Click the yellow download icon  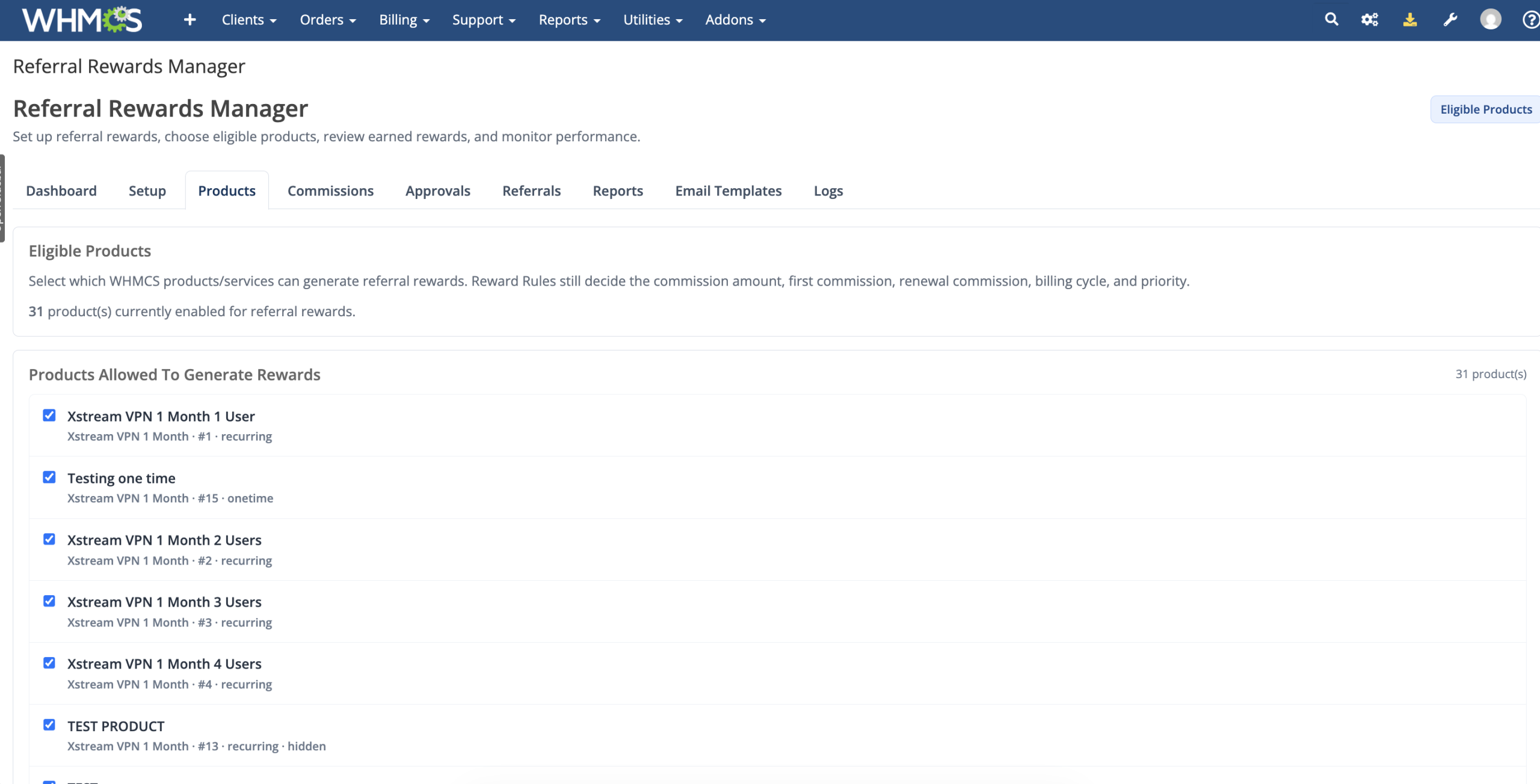[1409, 20]
